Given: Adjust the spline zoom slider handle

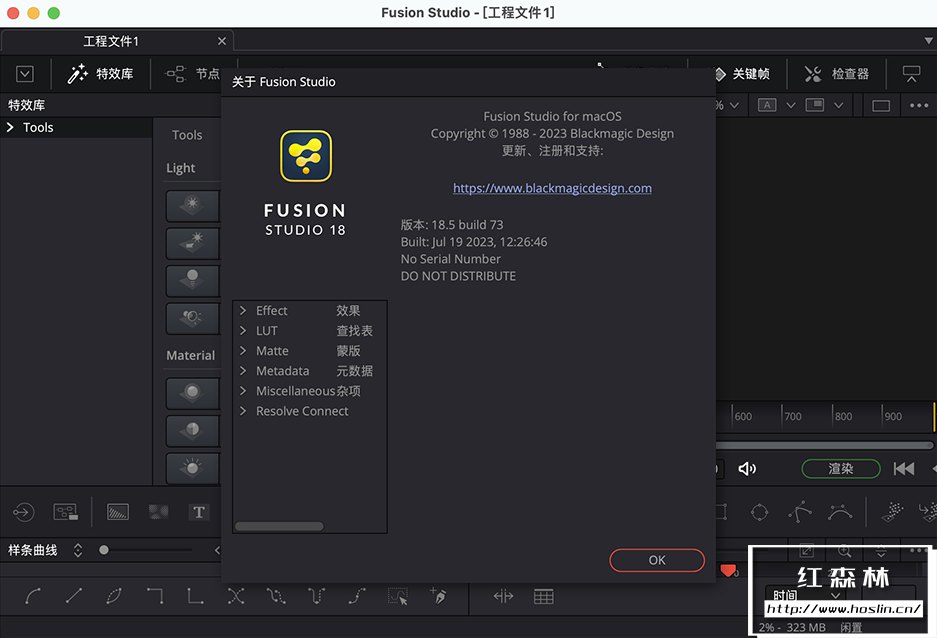Looking at the screenshot, I should pos(104,550).
